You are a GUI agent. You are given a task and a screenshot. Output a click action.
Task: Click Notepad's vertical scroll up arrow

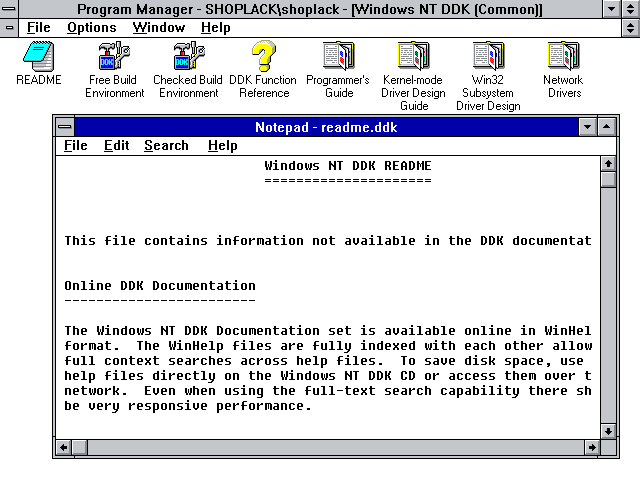coord(608,164)
